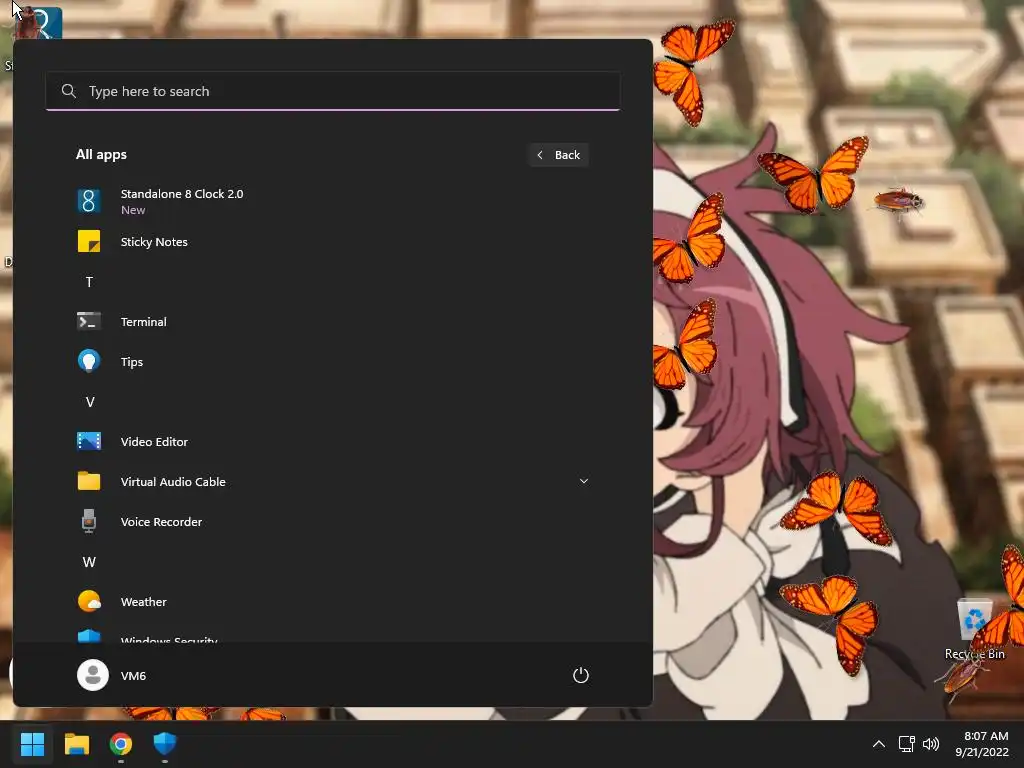Go Back to pinned apps
The width and height of the screenshot is (1024, 768).
pos(559,155)
